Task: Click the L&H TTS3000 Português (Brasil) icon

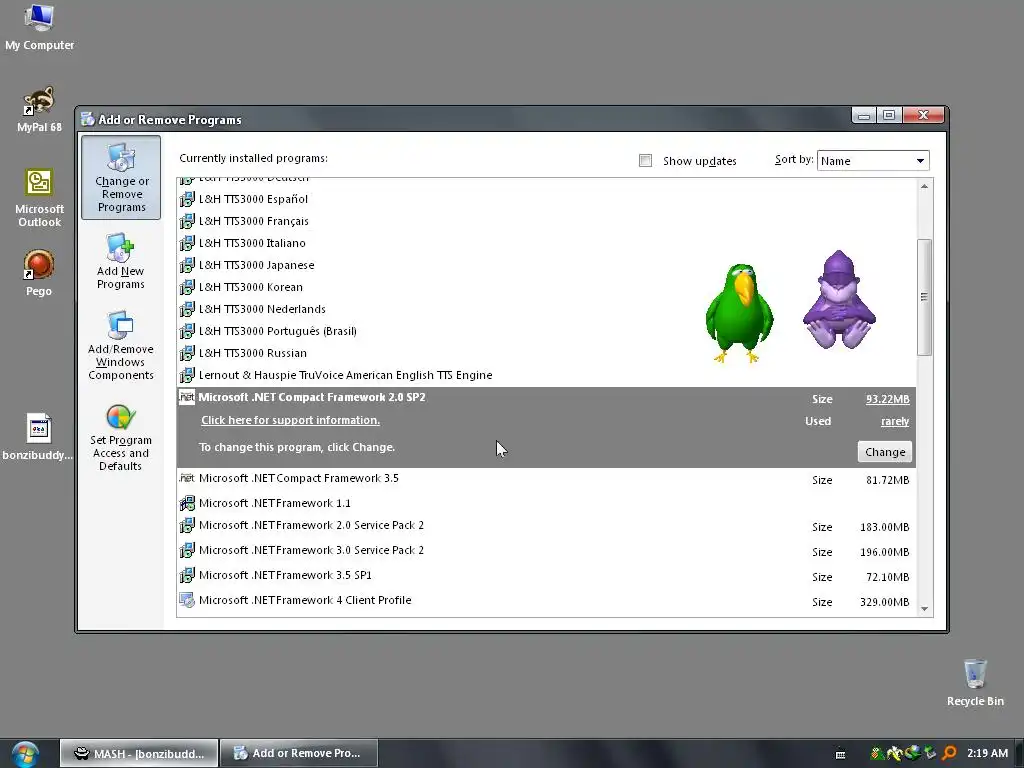Action: (x=187, y=331)
